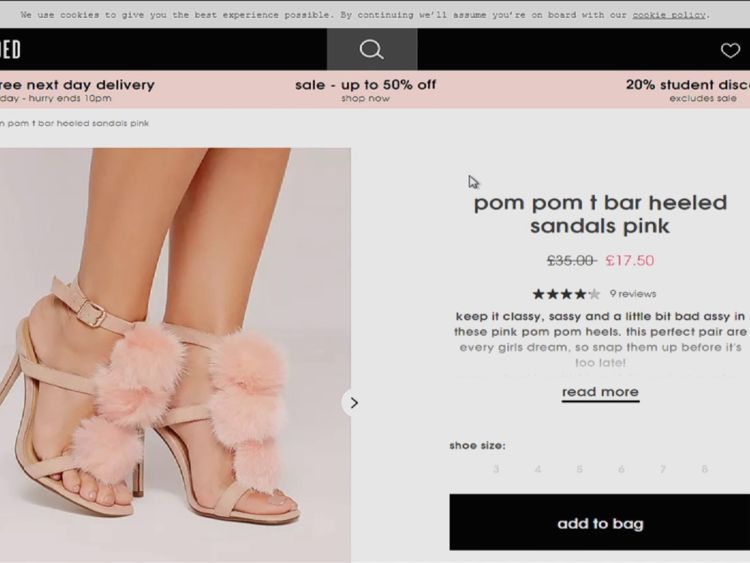Image resolution: width=750 pixels, height=563 pixels.
Task: Open the 20% student discount banner
Action: 687,90
